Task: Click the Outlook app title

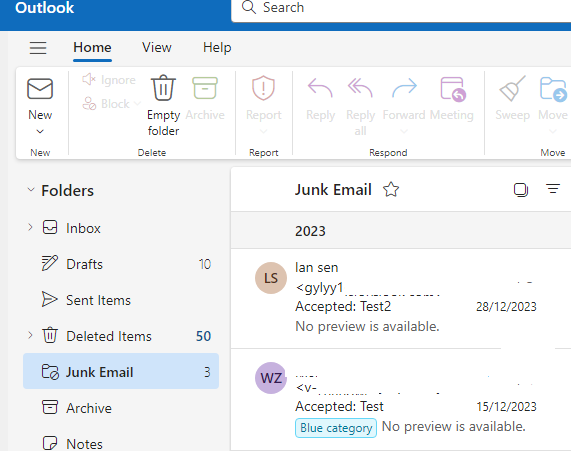Action: pos(44,7)
